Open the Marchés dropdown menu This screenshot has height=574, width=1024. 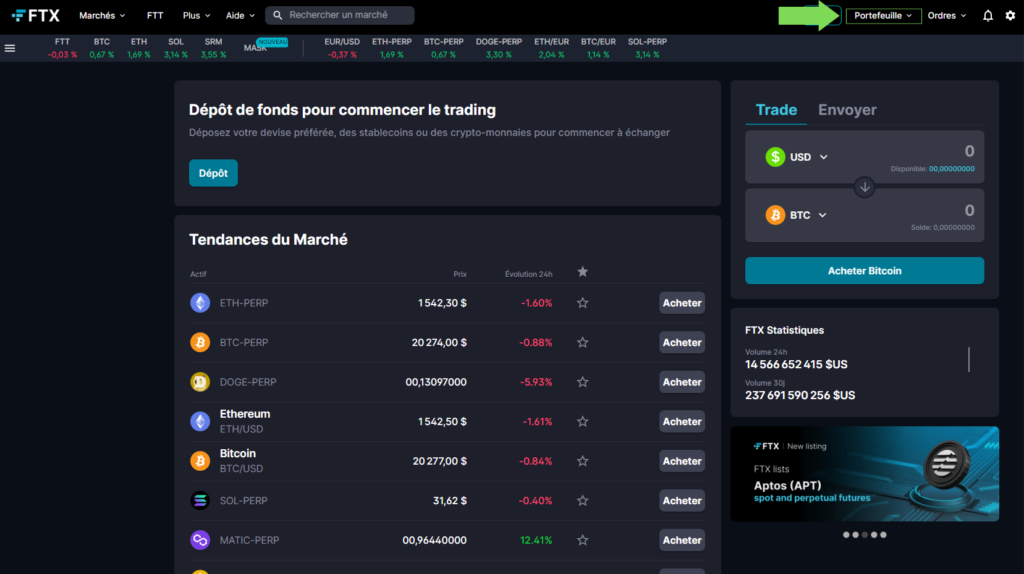(x=102, y=16)
